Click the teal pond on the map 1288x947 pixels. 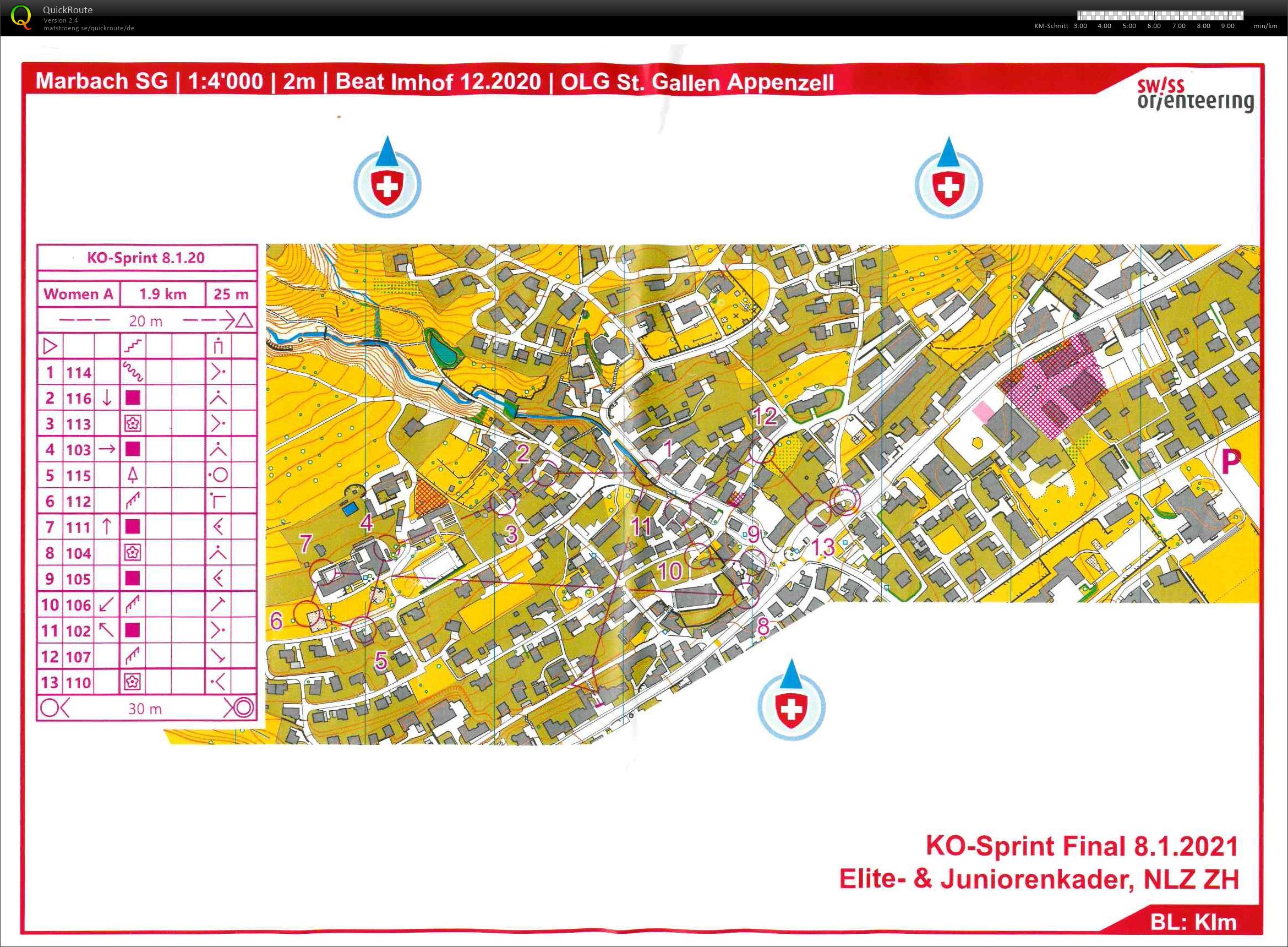click(445, 349)
